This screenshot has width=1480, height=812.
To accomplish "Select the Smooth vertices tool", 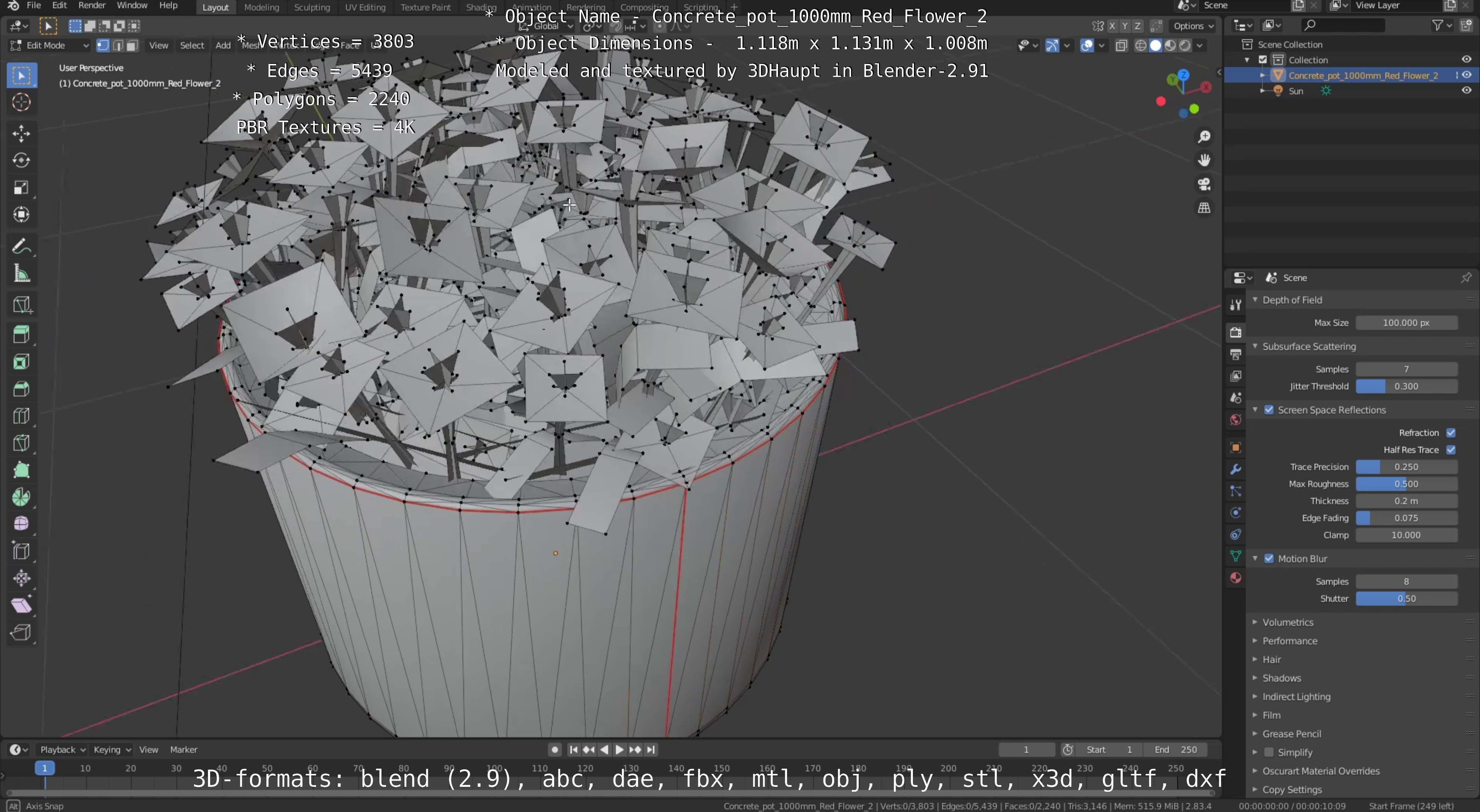I will pyautogui.click(x=22, y=524).
